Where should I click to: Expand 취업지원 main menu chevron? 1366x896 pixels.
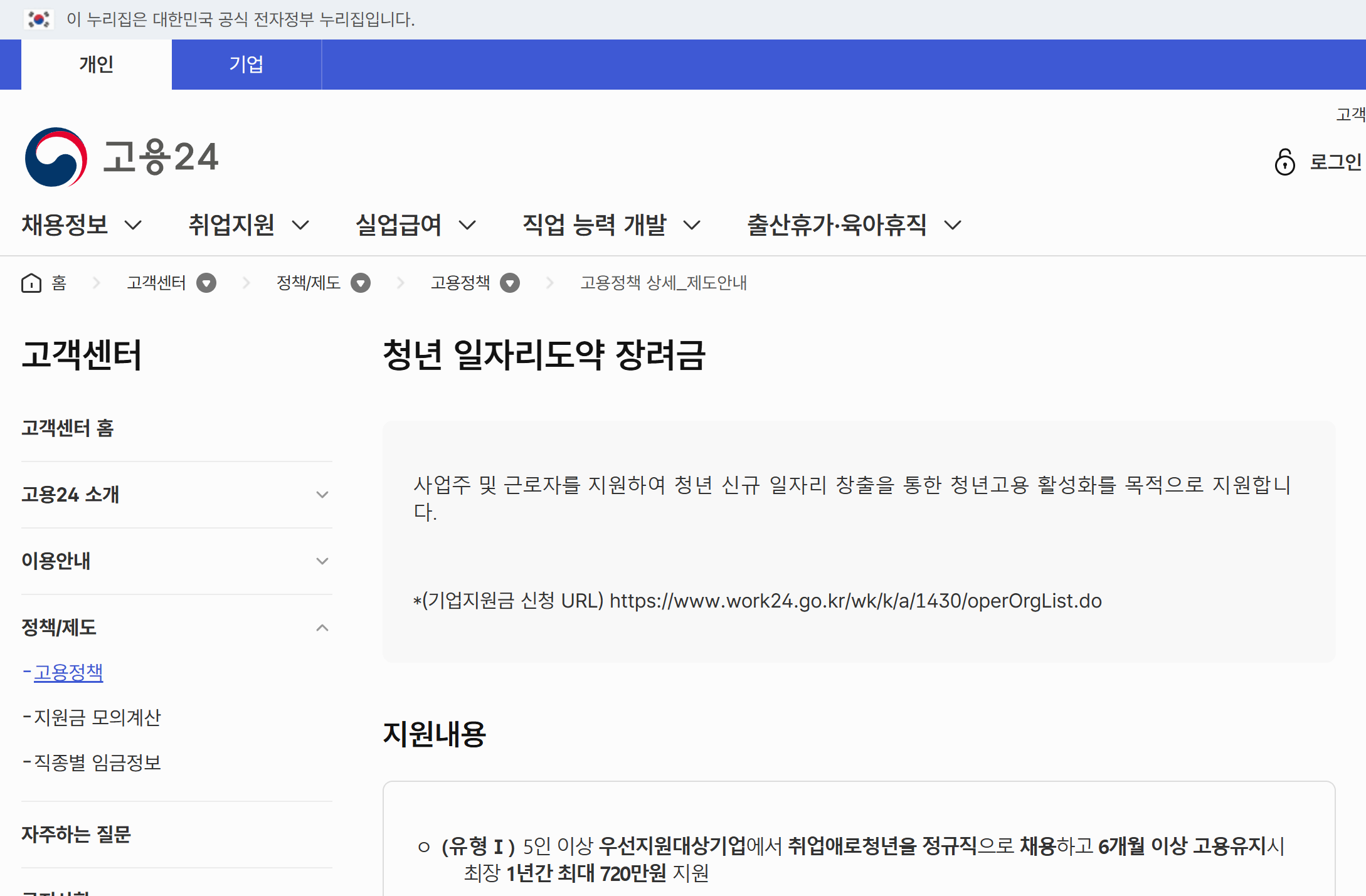coord(300,225)
